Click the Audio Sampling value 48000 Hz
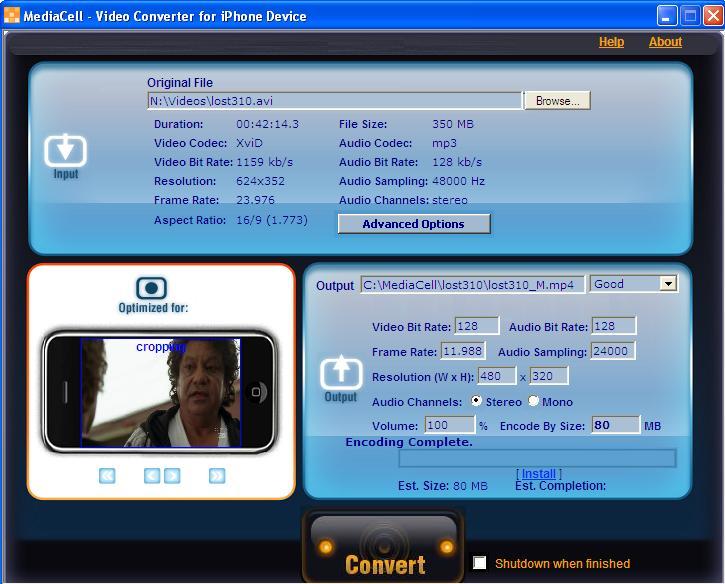This screenshot has width=725, height=584. tap(458, 181)
